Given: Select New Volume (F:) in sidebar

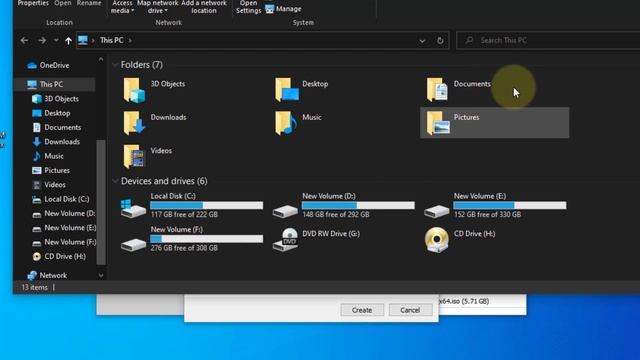Looking at the screenshot, I should [64, 242].
